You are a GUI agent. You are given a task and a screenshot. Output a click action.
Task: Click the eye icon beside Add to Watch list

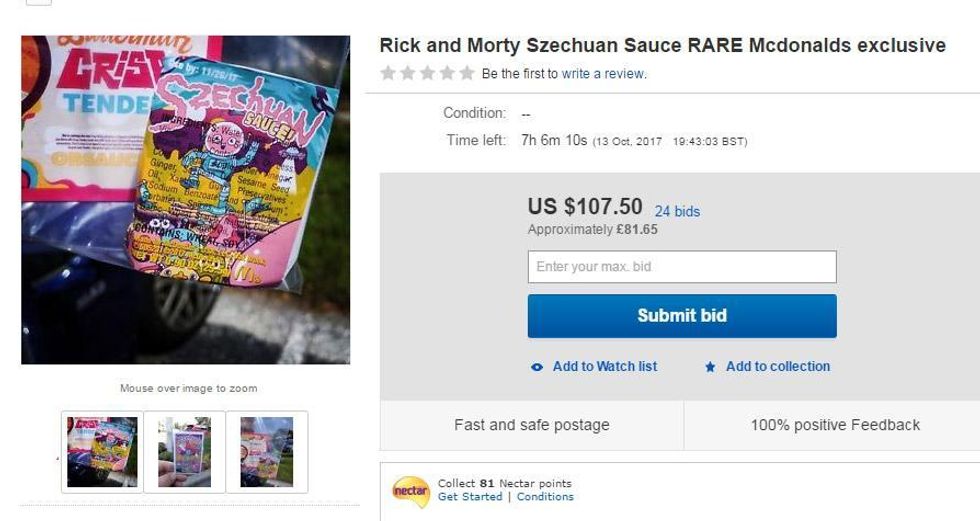click(x=537, y=367)
